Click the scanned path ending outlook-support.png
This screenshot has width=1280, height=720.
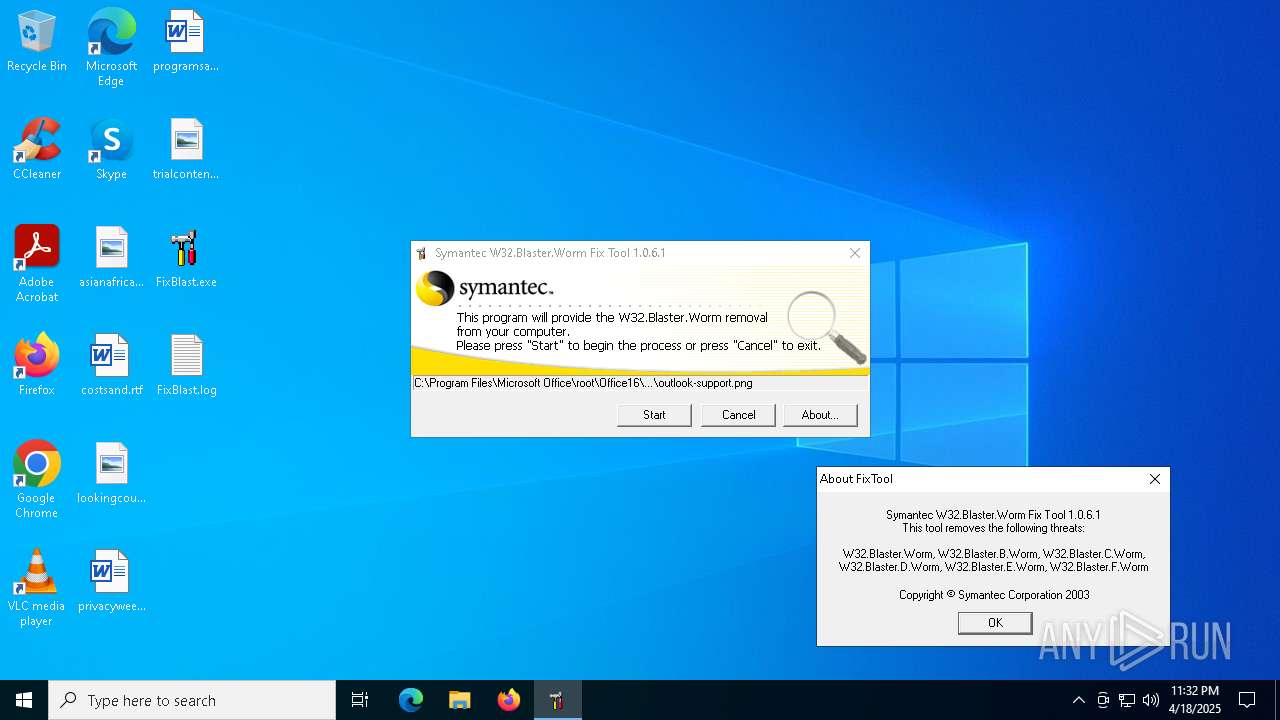pos(583,383)
